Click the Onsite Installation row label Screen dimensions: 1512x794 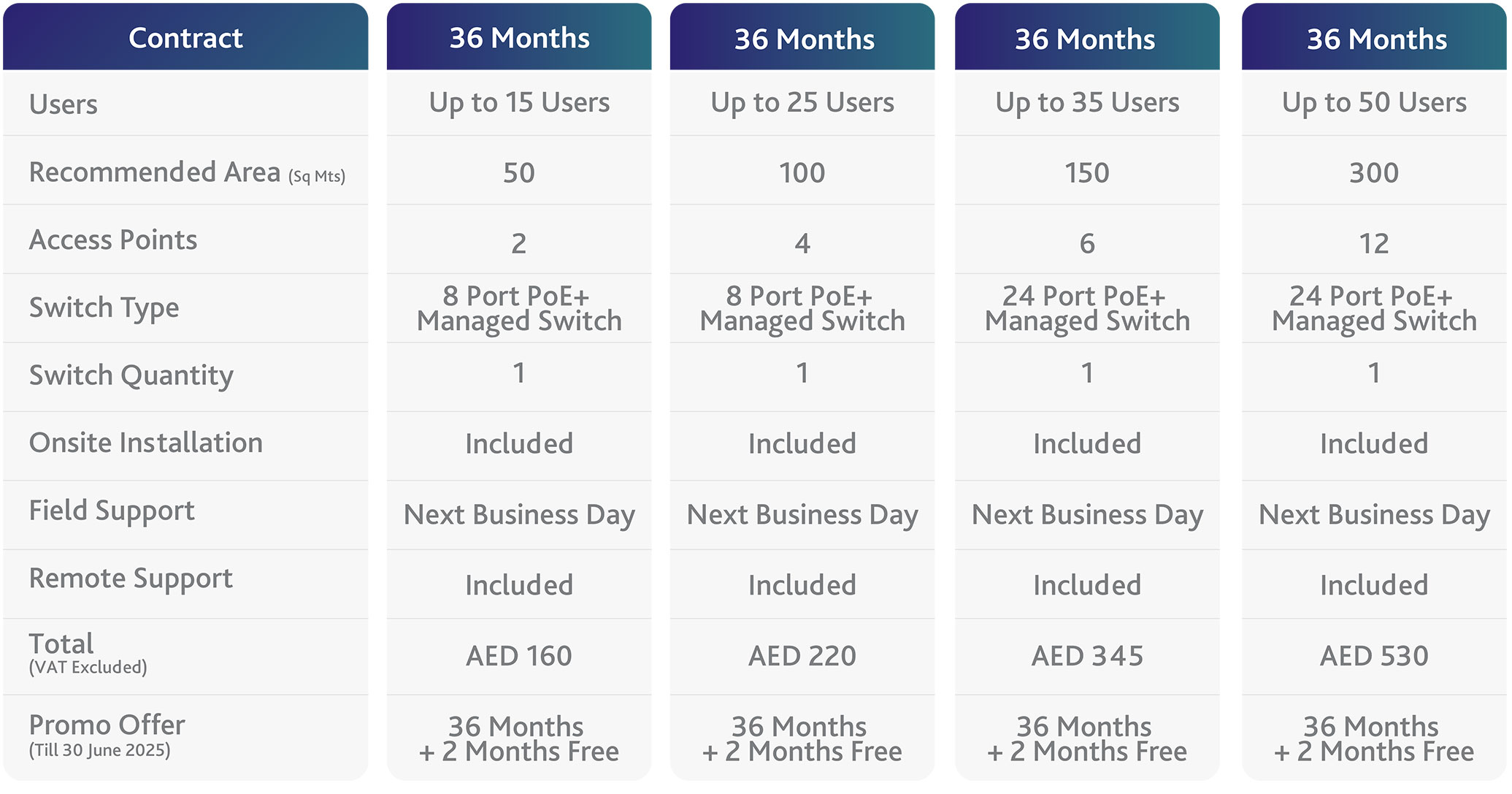tap(146, 443)
